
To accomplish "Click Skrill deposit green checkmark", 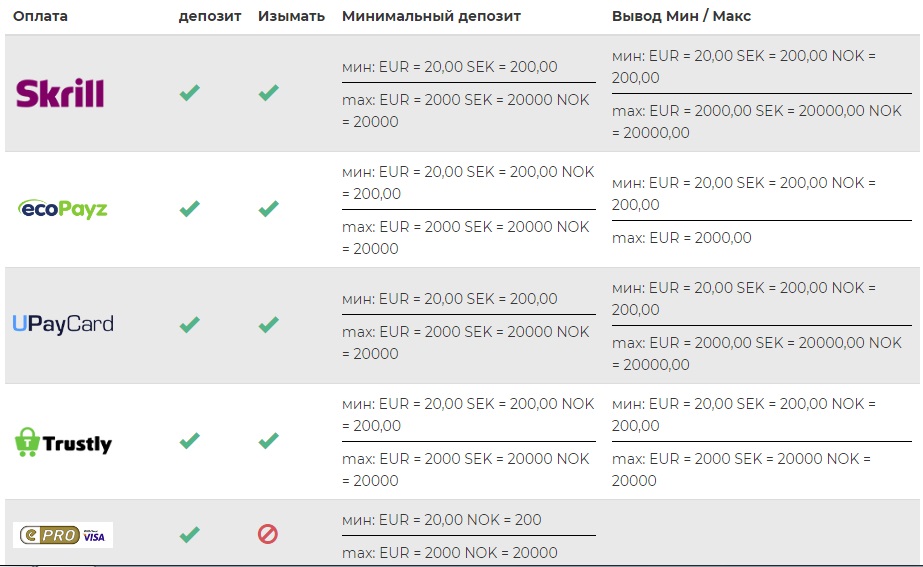I will tap(189, 93).
